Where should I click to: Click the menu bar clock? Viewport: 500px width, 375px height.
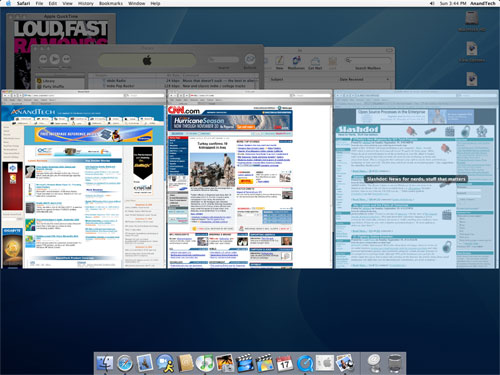tap(453, 3)
